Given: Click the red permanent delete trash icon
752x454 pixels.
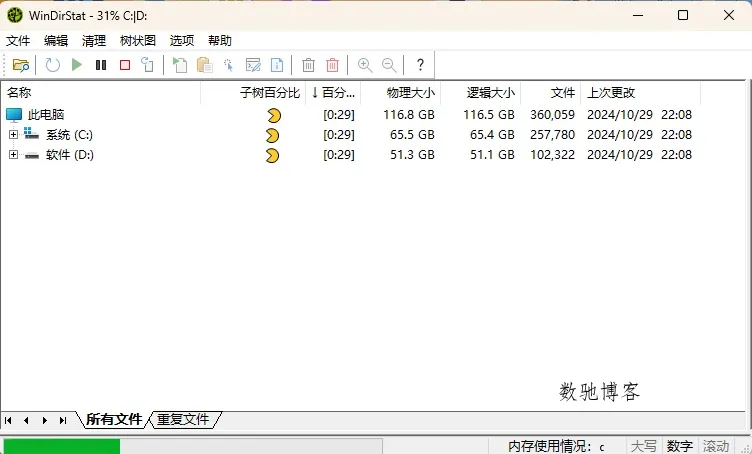Looking at the screenshot, I should coord(332,65).
